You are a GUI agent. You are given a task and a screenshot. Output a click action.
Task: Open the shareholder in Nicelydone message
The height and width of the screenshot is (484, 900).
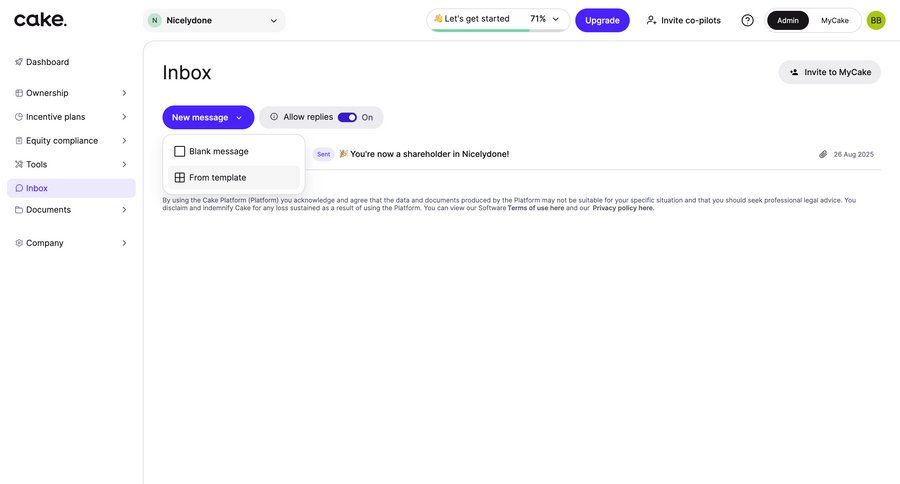(x=429, y=154)
